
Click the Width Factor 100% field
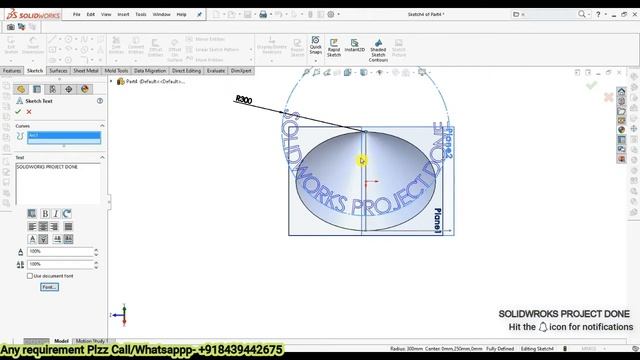tap(60, 251)
